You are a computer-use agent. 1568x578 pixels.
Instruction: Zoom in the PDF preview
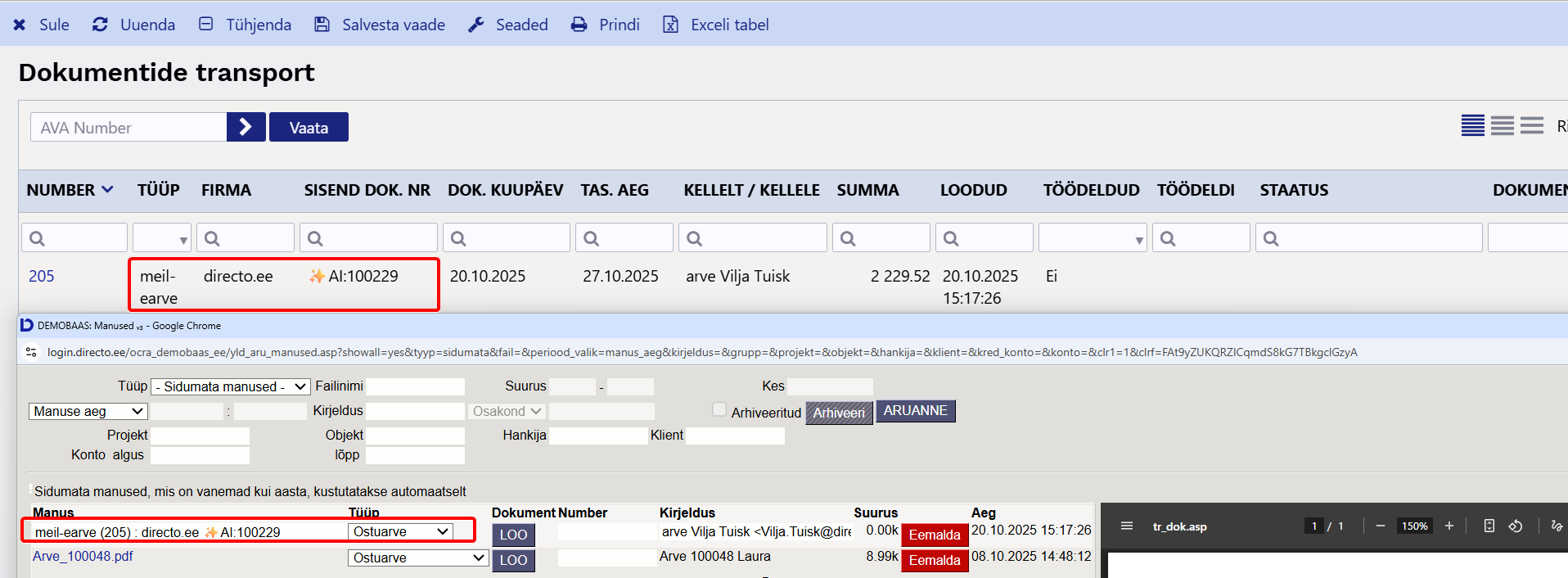(x=1449, y=526)
